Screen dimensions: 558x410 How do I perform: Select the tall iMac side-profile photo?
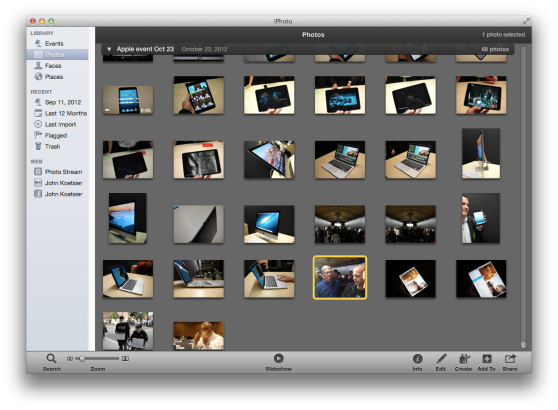[x=481, y=153]
